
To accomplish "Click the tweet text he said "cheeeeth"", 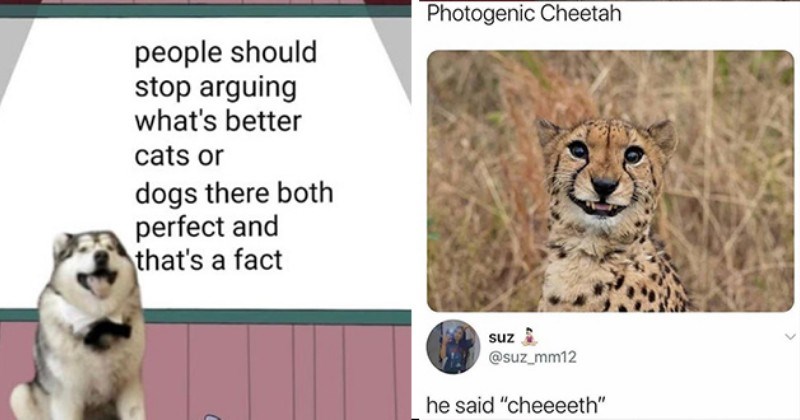I will (x=516, y=406).
